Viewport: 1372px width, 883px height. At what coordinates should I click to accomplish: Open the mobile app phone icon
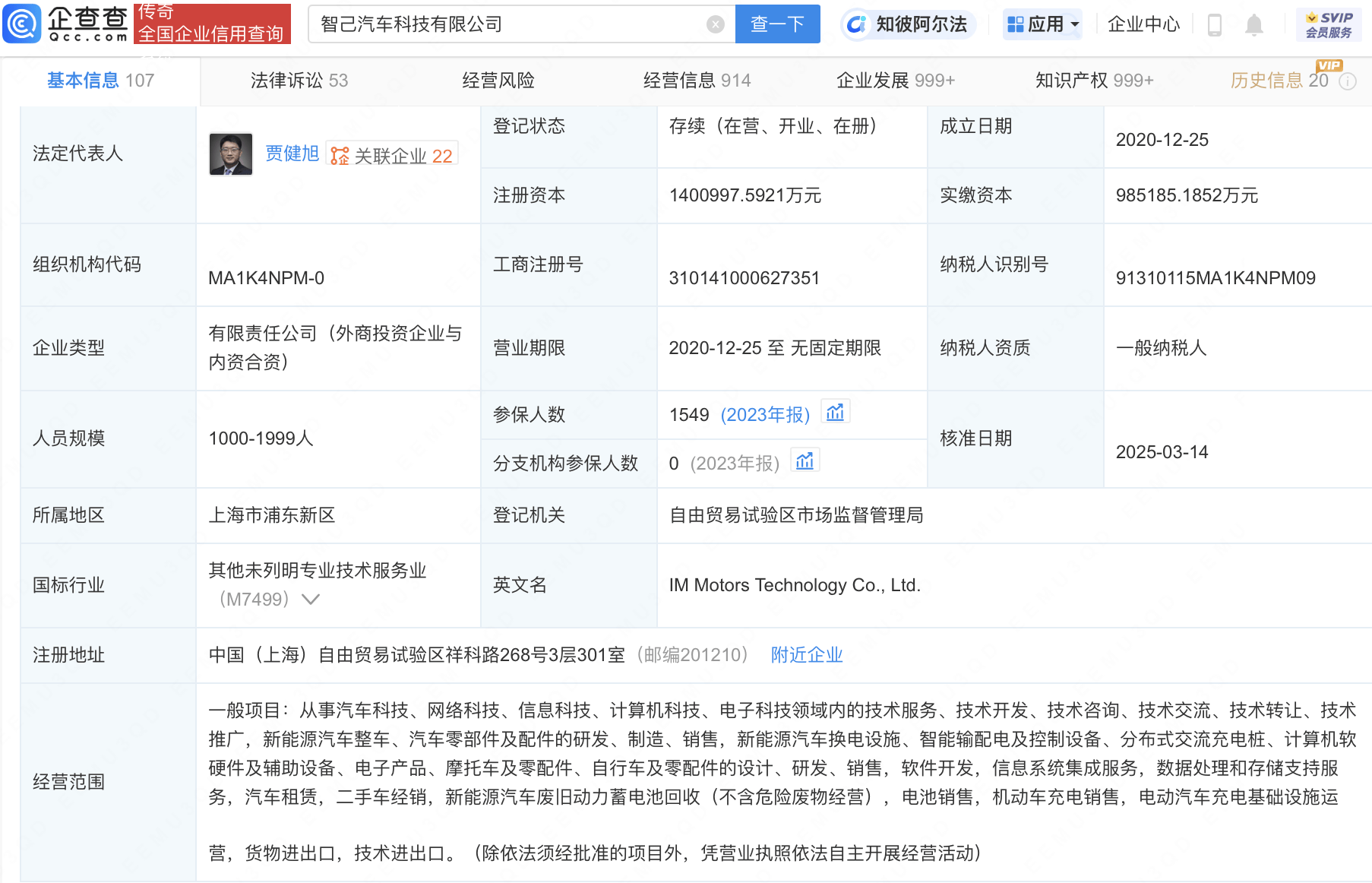point(1214,25)
